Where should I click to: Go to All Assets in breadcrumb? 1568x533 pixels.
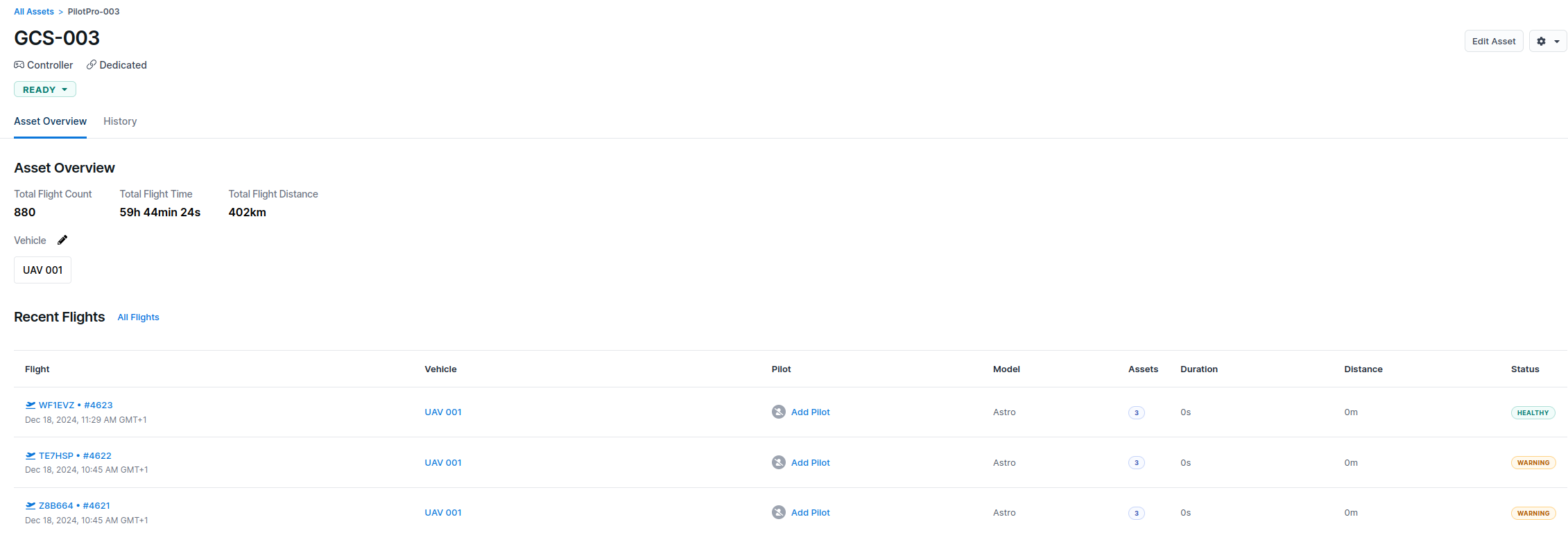pyautogui.click(x=34, y=12)
